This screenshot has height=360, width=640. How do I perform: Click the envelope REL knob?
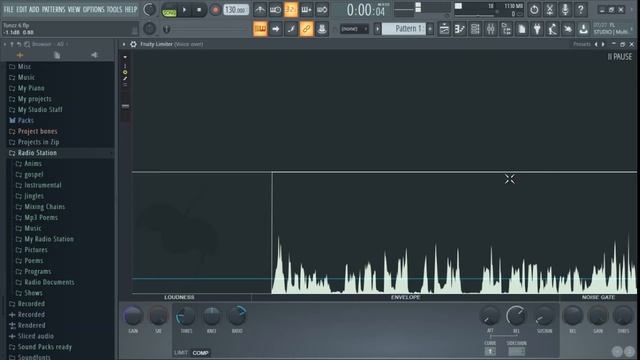click(x=516, y=316)
